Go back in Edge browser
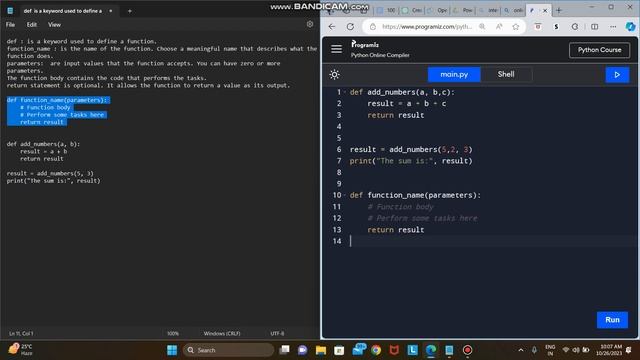Viewport: 640px width, 360px height. click(x=331, y=27)
